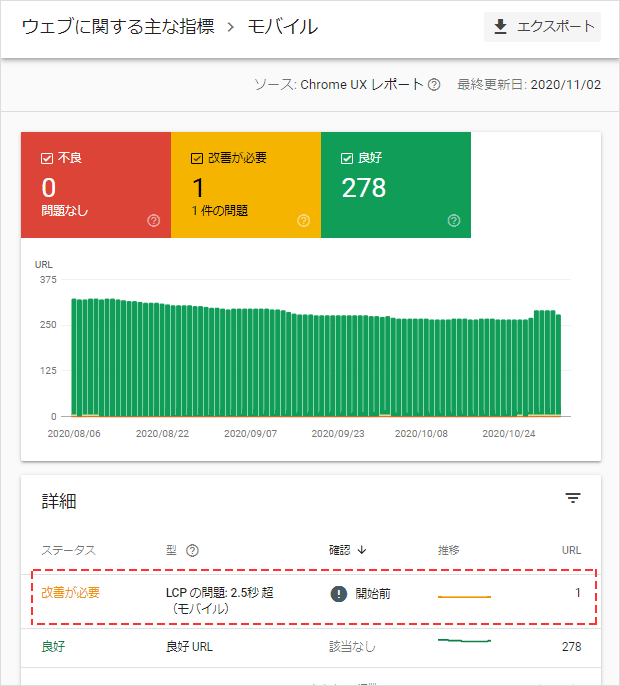Viewport: 620px width, 686px height.
Task: Open the filter icon in 詳細 section
Action: click(x=573, y=498)
